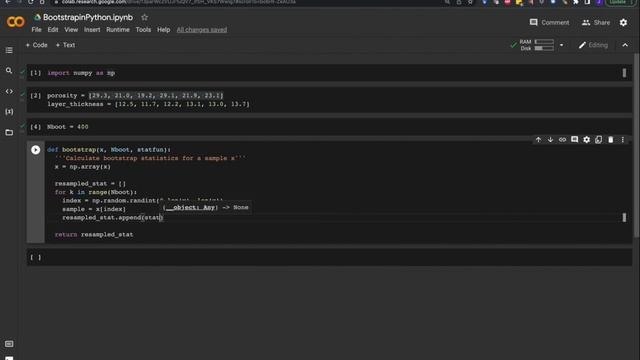
Task: Click the porosity list line
Action: (135, 96)
